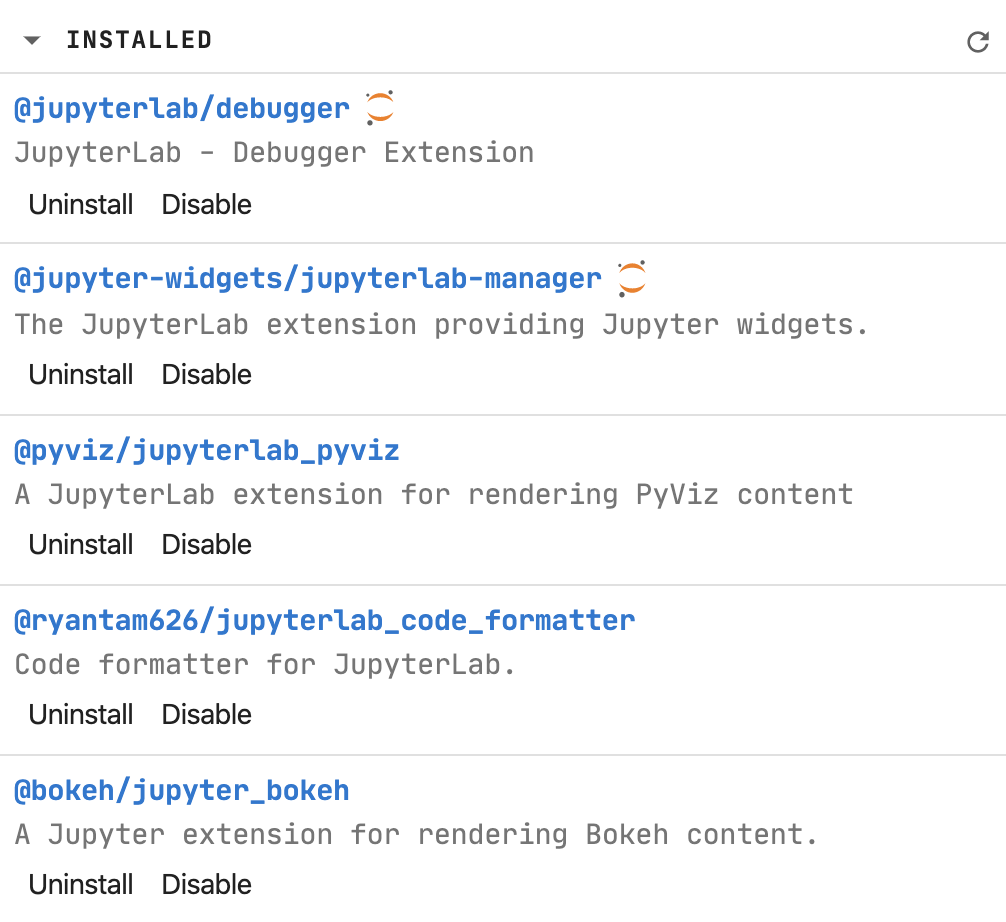Click the update icon beside jupyterlab-manager
The image size is (1006, 922).
[x=631, y=276]
